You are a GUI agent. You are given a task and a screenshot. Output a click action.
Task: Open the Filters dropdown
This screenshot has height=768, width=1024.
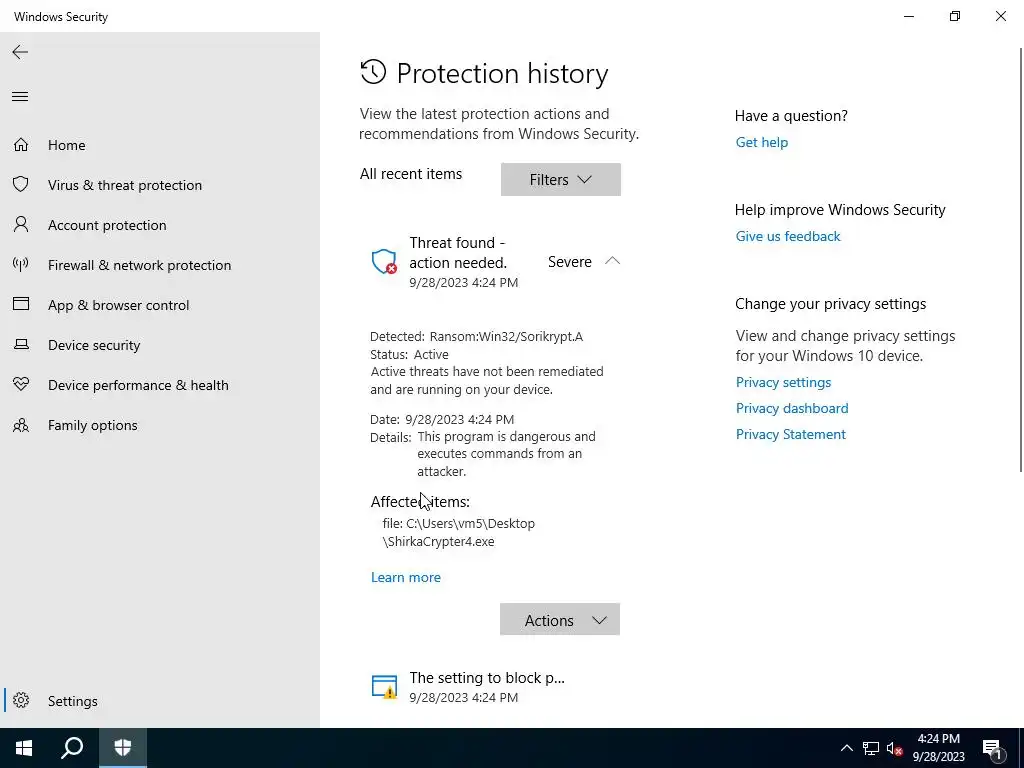click(x=560, y=180)
